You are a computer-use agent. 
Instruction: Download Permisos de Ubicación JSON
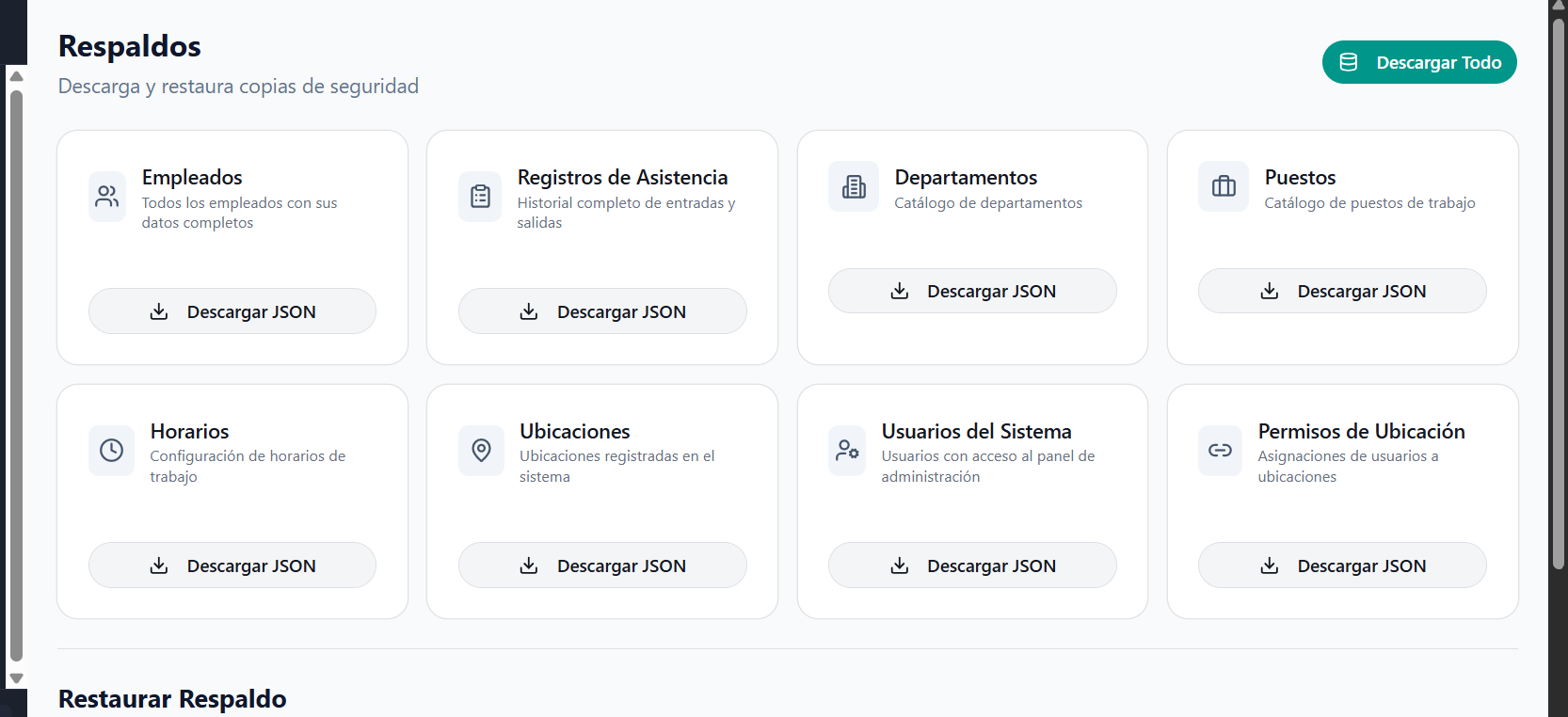click(x=1342, y=566)
